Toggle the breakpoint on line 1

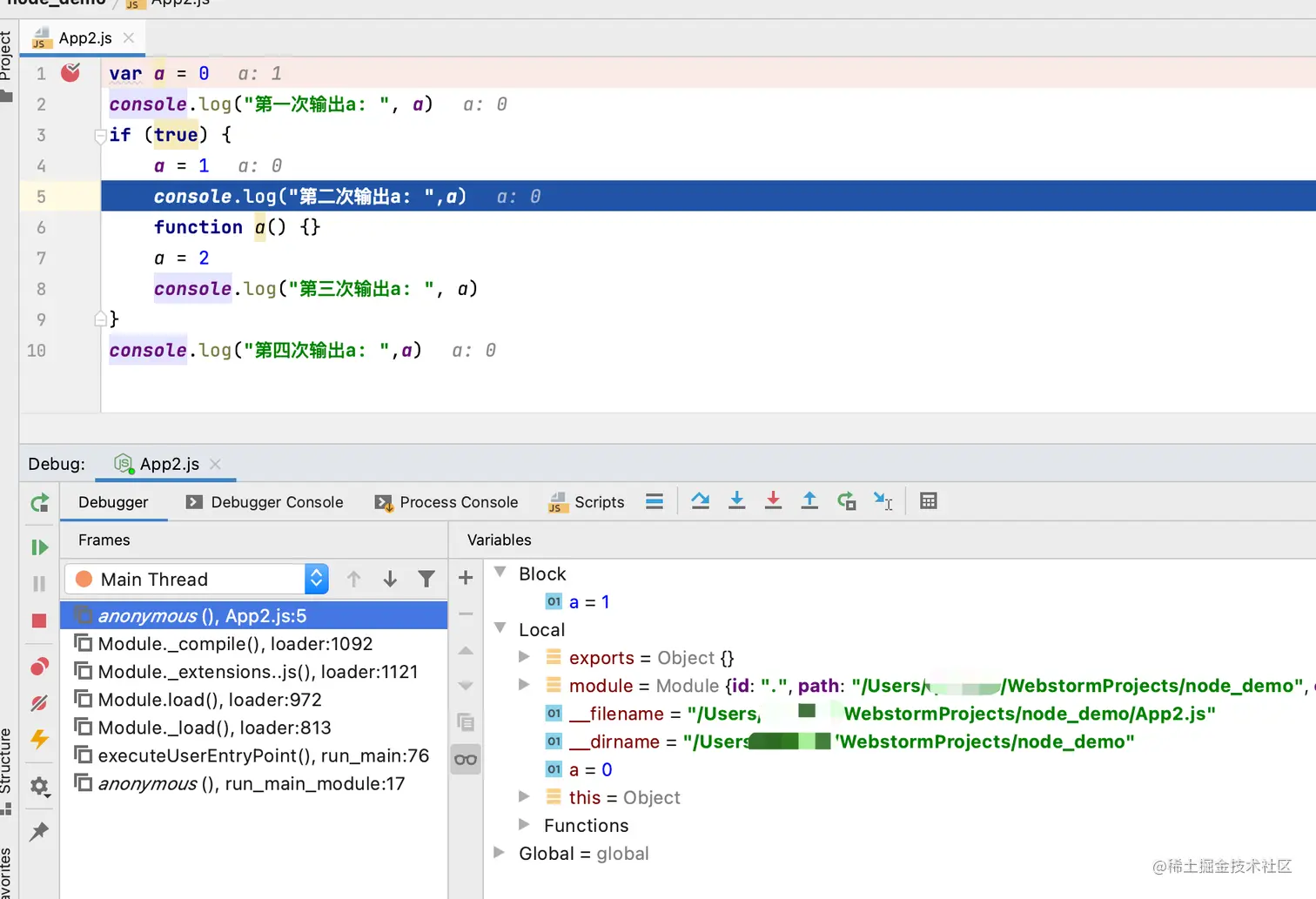[x=70, y=73]
